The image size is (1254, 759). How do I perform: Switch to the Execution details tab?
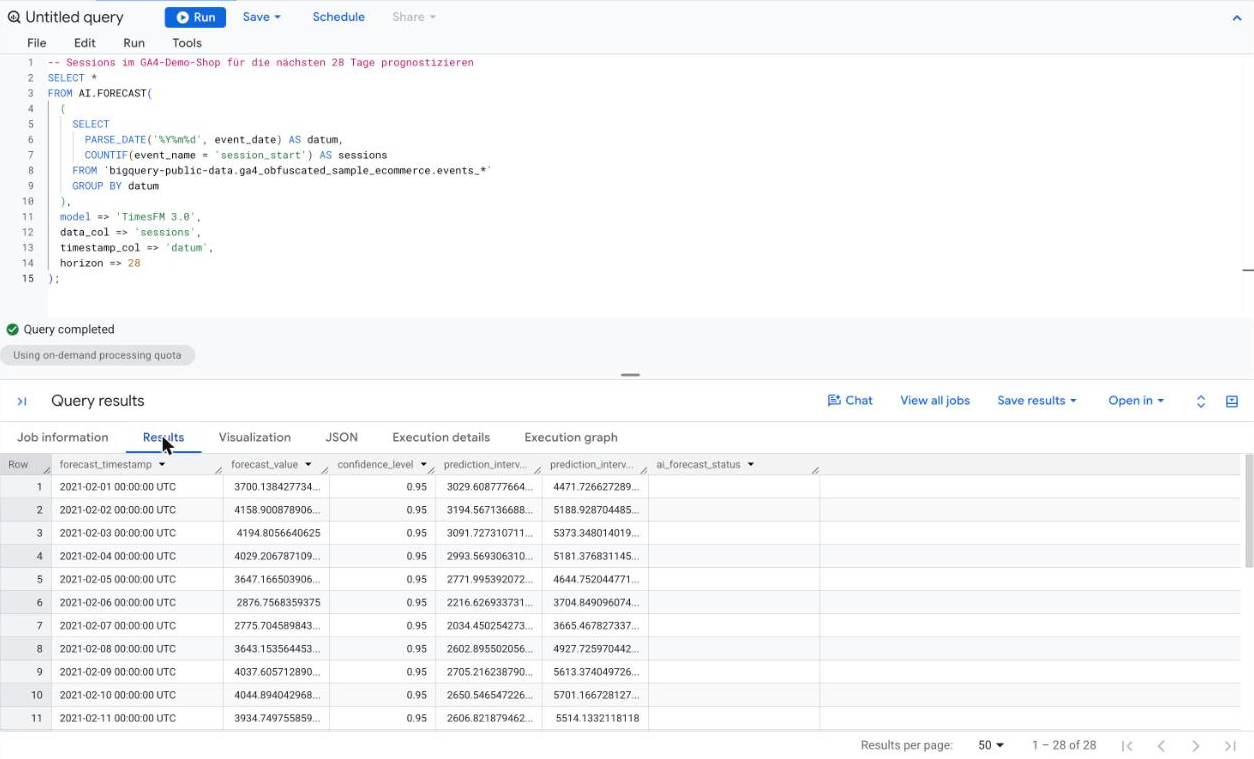(x=441, y=437)
